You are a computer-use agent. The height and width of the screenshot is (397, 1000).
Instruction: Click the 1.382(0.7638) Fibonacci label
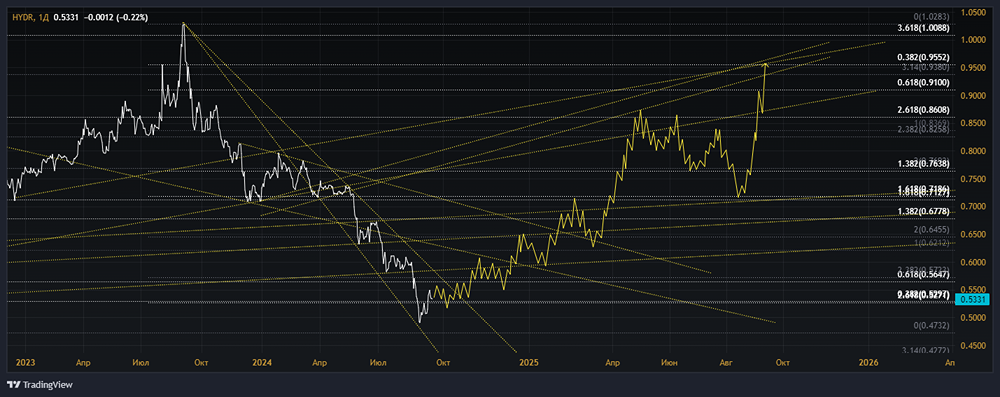click(923, 164)
